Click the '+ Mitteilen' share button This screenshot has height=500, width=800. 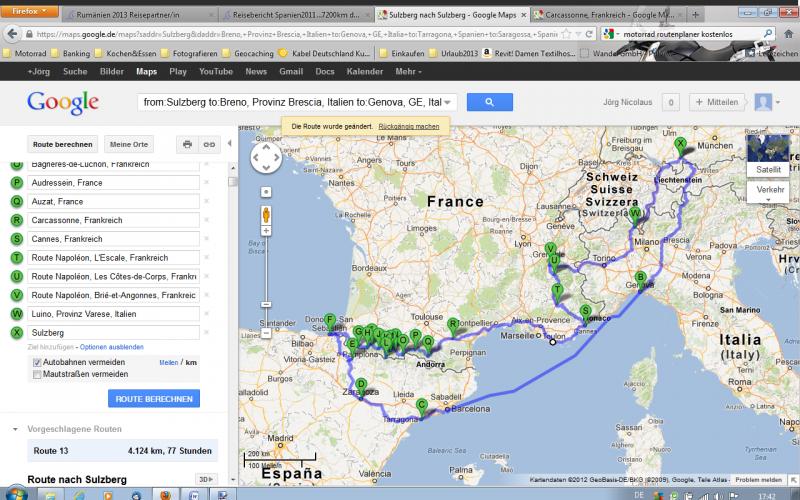click(717, 102)
